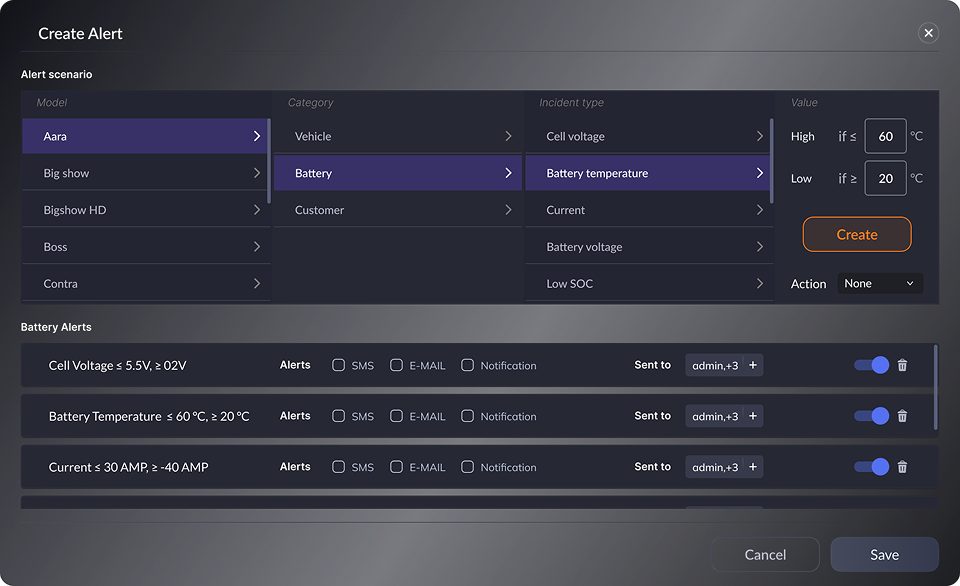Screen dimensions: 960x586
Task: Select the Vehicle category
Action: 397,136
